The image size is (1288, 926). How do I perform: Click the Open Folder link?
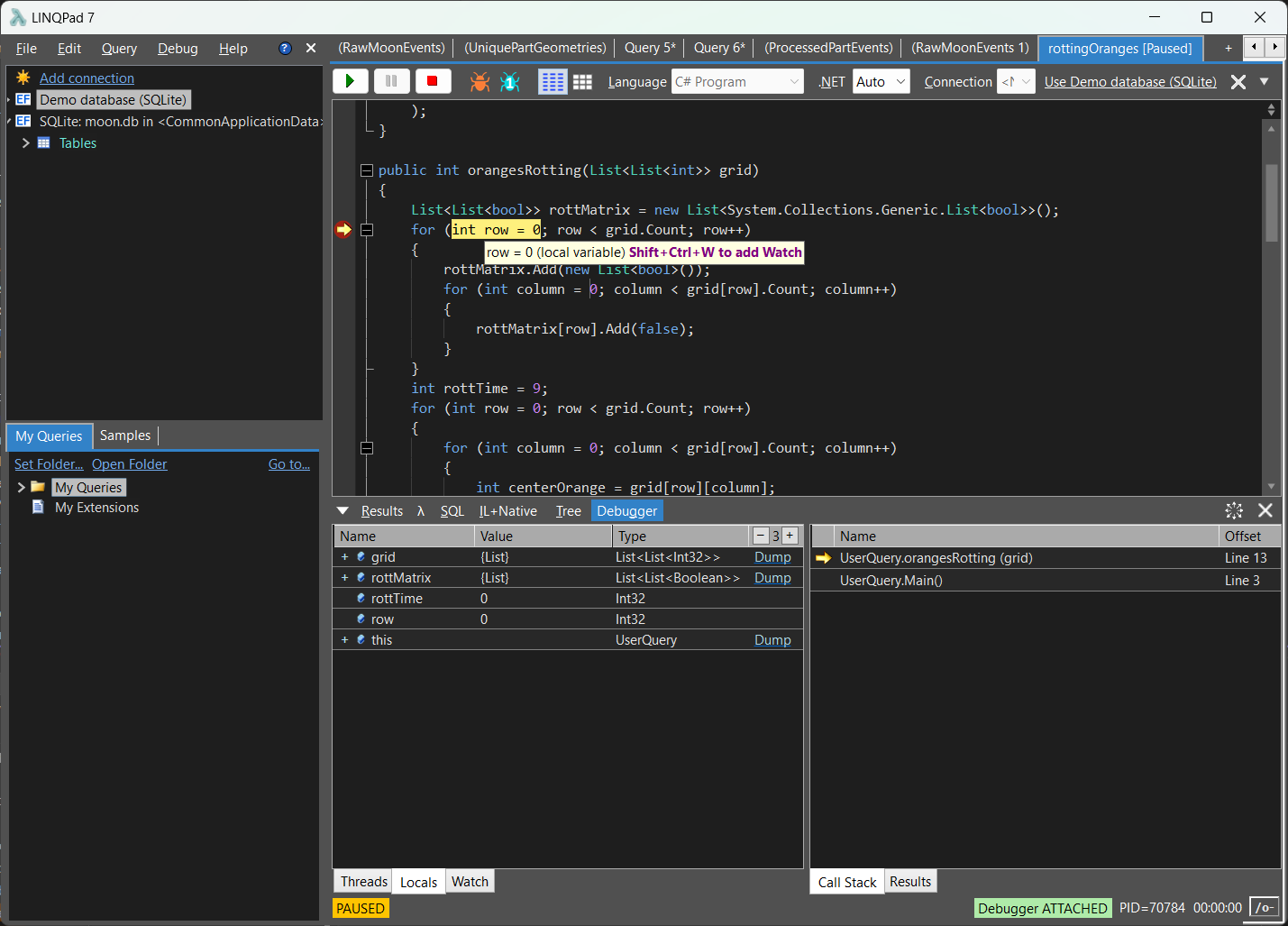(130, 464)
